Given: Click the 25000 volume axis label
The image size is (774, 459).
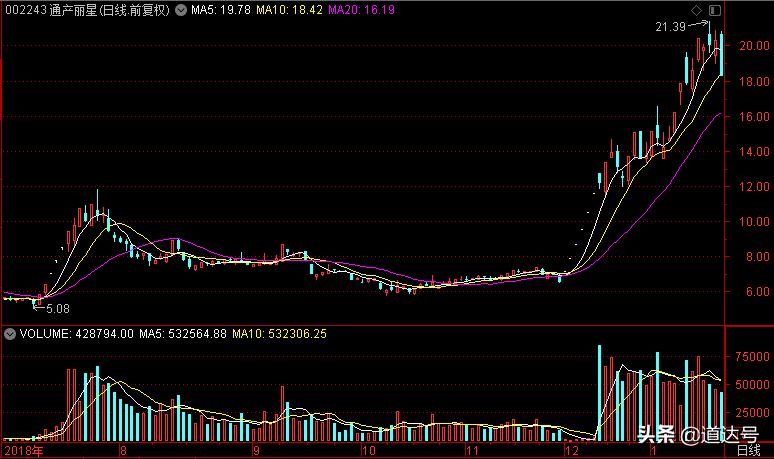Looking at the screenshot, I should coord(752,412).
